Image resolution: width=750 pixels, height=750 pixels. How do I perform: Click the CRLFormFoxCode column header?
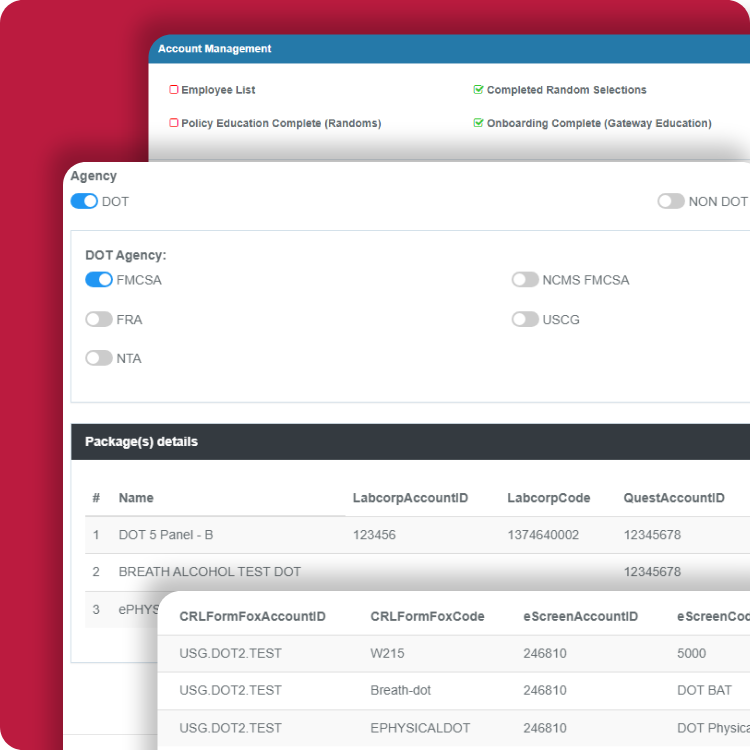[x=427, y=616]
